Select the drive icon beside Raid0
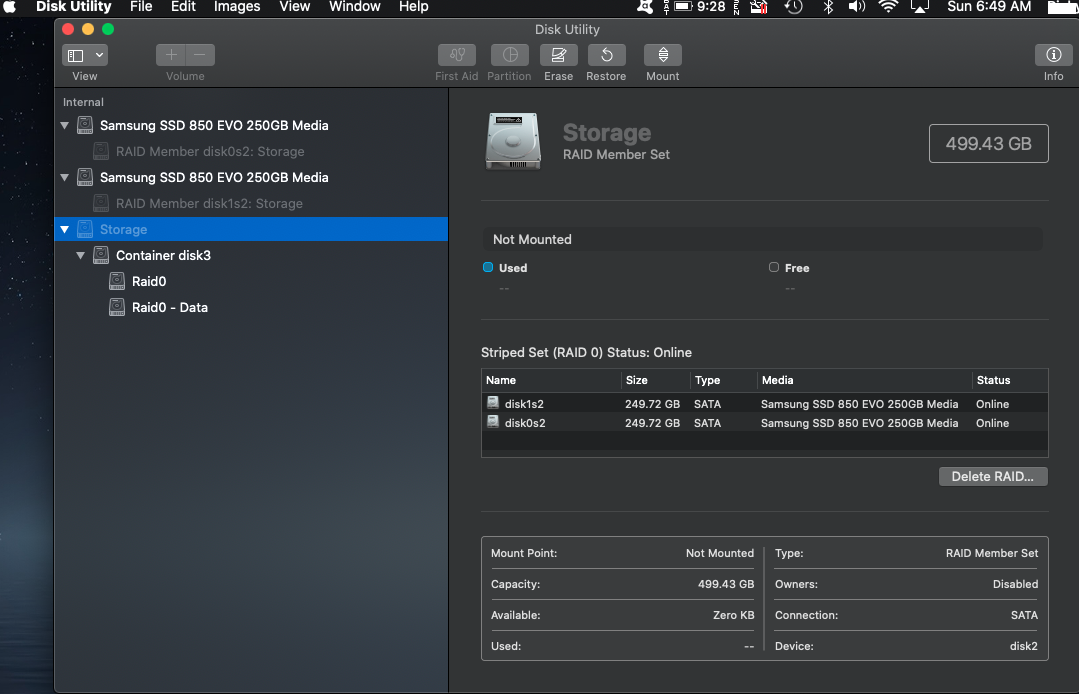Image resolution: width=1079 pixels, height=694 pixels. pos(117,281)
